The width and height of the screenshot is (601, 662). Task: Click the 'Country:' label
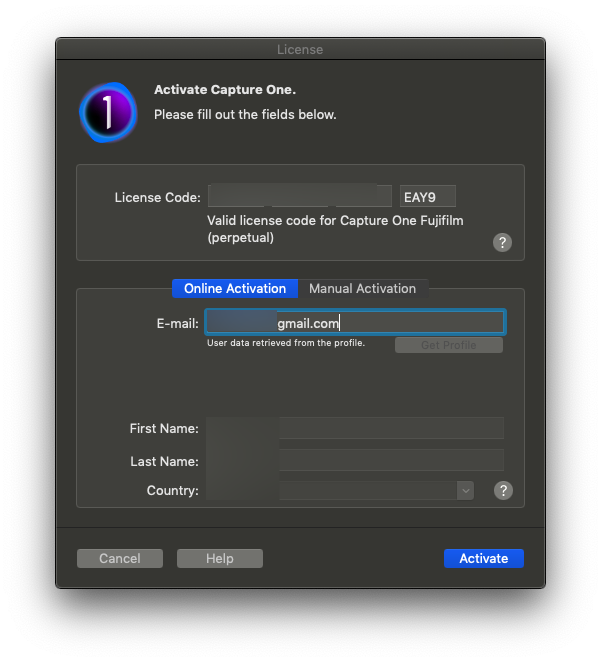tap(172, 490)
